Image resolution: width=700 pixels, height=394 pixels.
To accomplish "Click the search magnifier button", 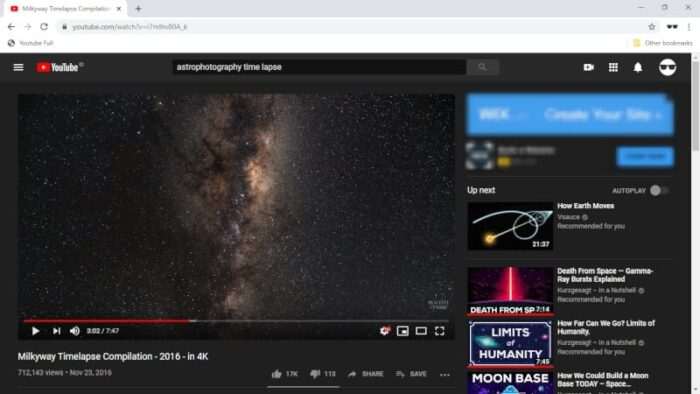I will (483, 67).
